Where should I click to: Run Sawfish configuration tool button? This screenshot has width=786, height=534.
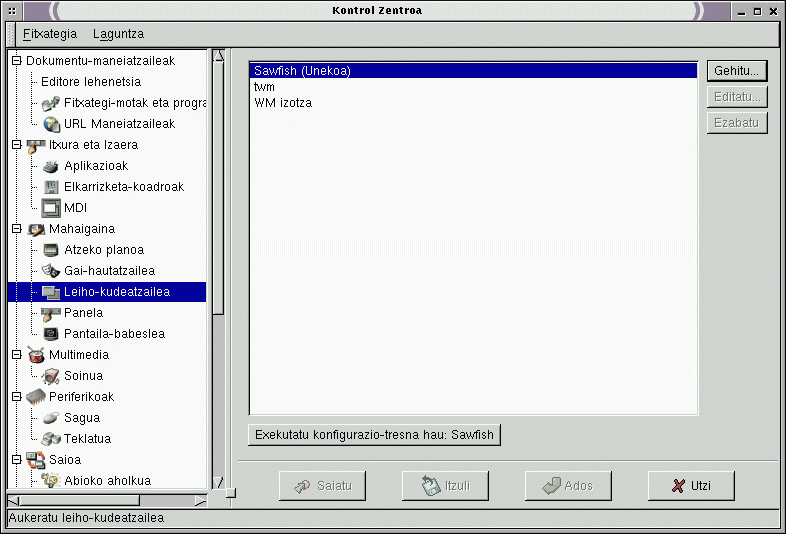(374, 435)
